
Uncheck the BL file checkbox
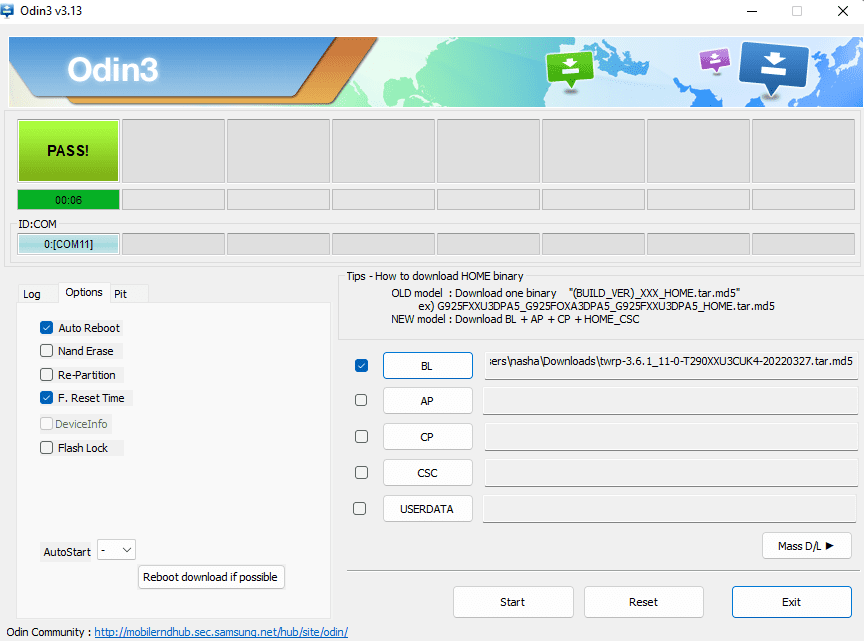pyautogui.click(x=362, y=366)
